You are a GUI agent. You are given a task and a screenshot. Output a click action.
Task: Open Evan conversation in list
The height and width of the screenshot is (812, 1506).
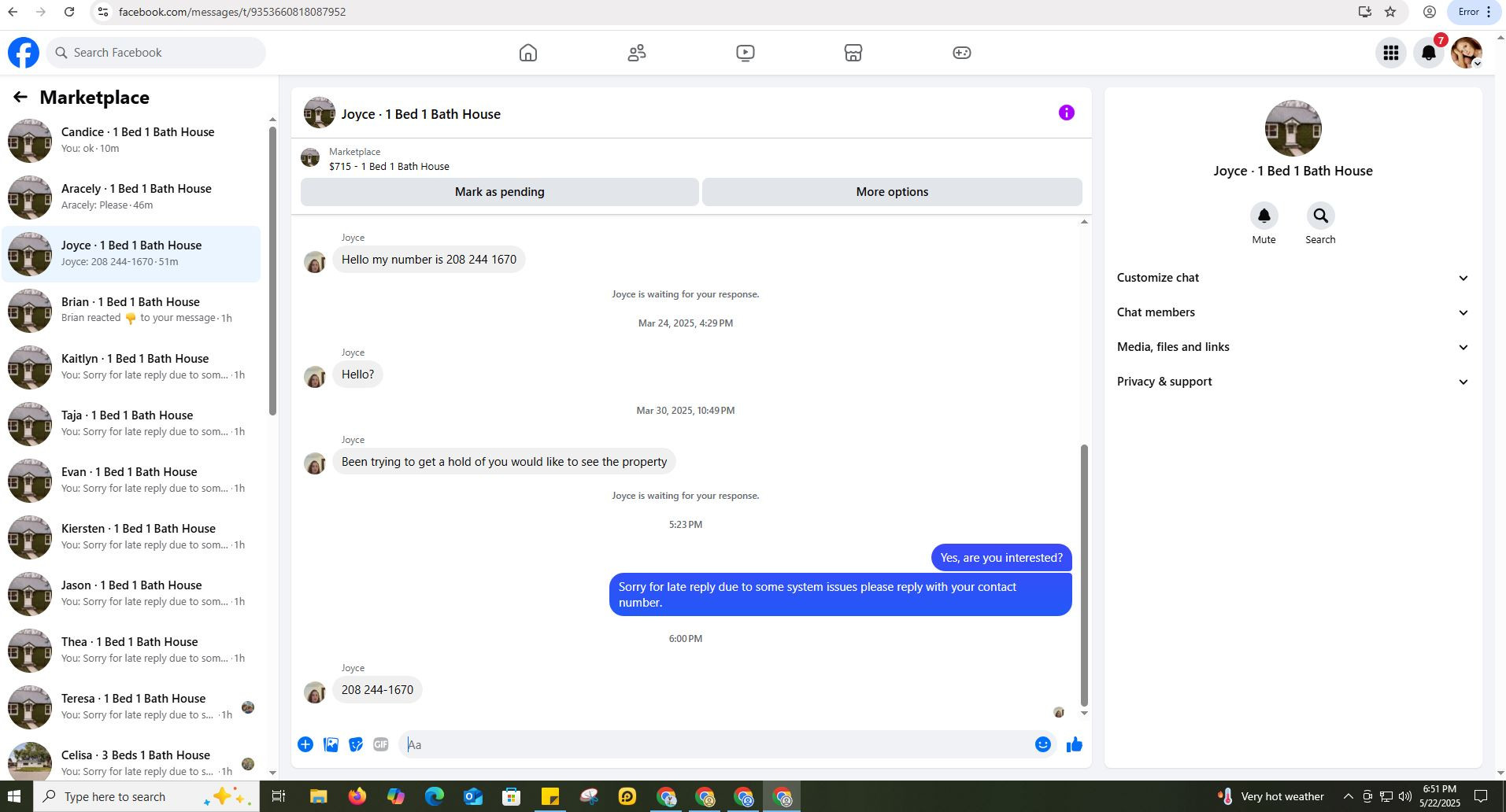tap(131, 481)
